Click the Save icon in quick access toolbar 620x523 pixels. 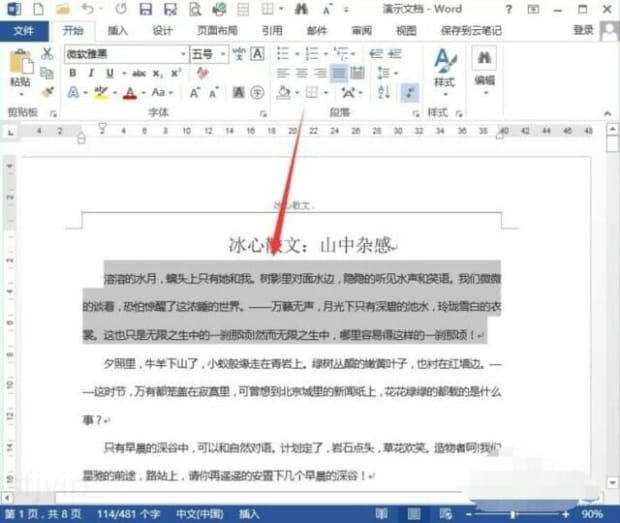pyautogui.click(x=146, y=9)
